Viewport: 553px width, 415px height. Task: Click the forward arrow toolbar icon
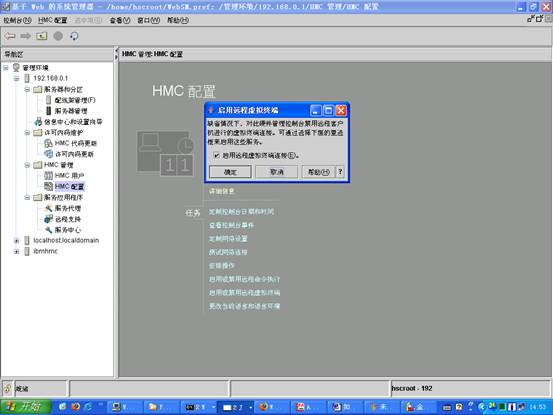point(26,36)
